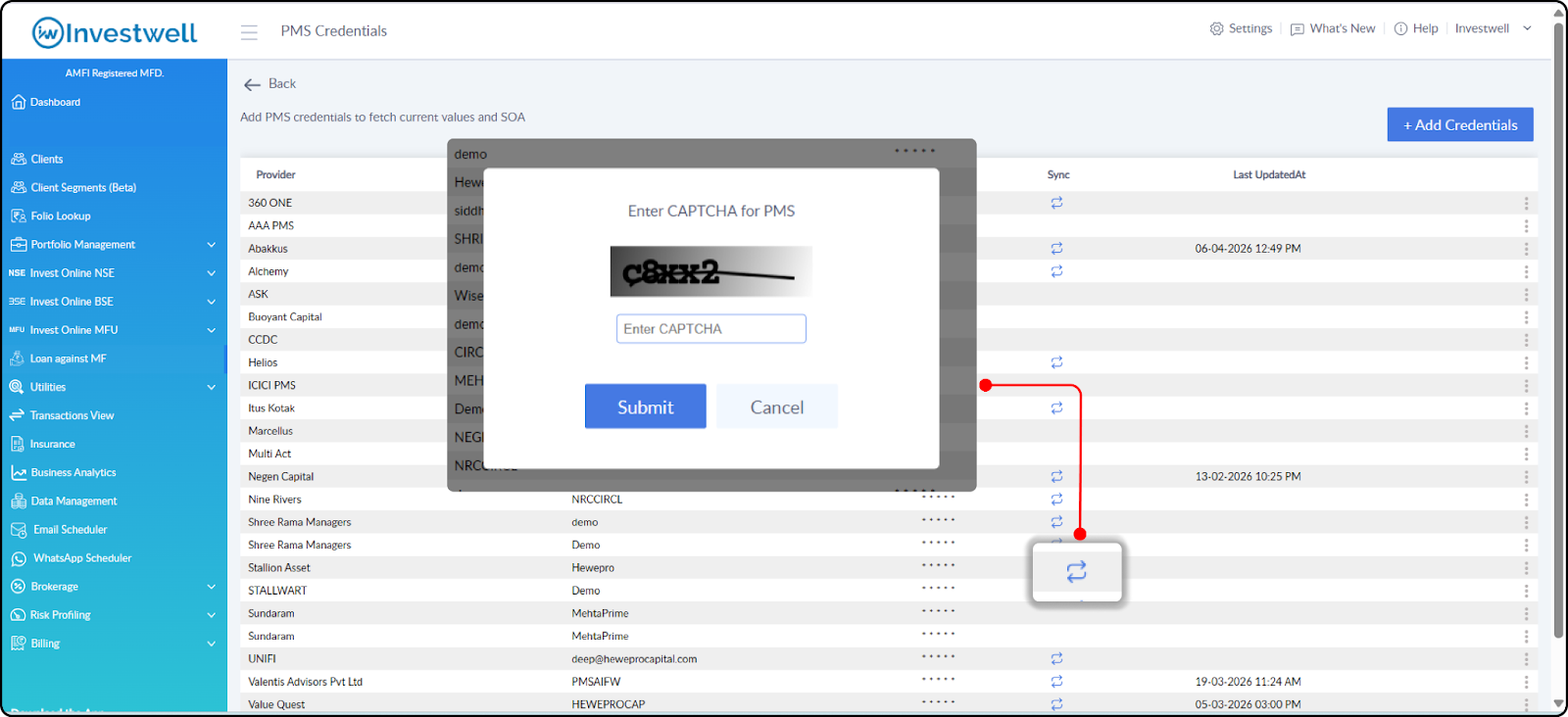Open Insurance in sidebar
This screenshot has height=717, width=1568.
(x=43, y=444)
